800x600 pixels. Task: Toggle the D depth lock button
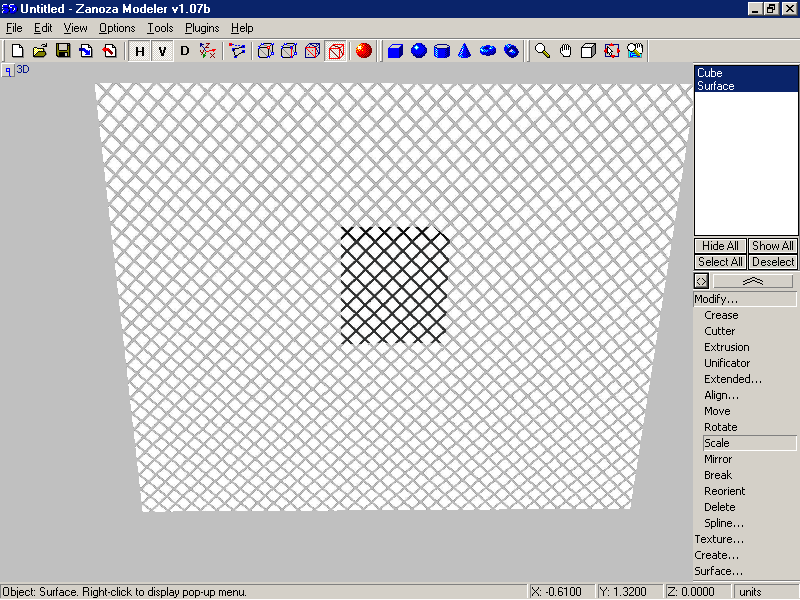184,51
